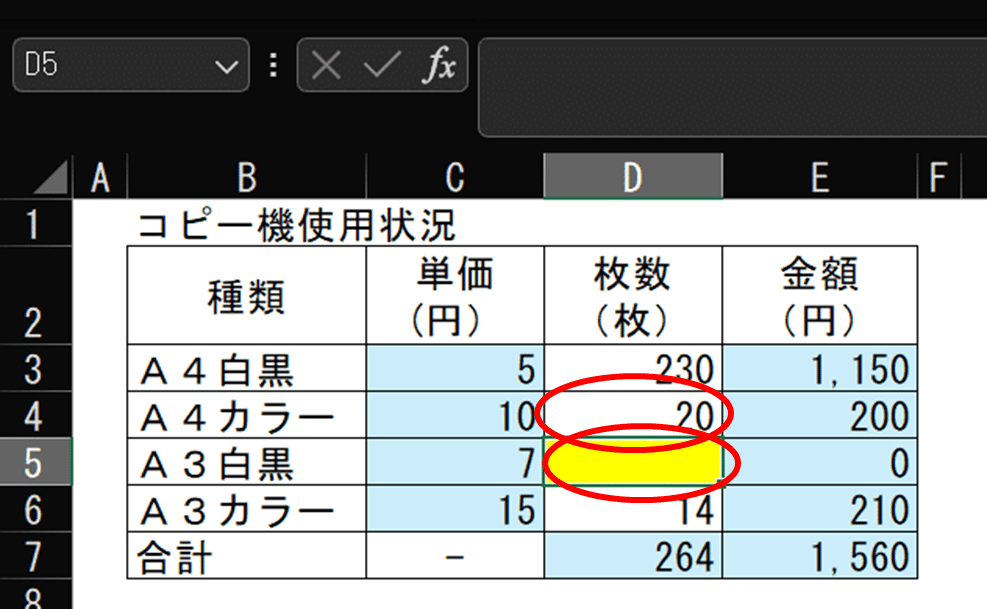Click the unit price cell with 10
This screenshot has height=609, width=987.
pyautogui.click(x=455, y=415)
